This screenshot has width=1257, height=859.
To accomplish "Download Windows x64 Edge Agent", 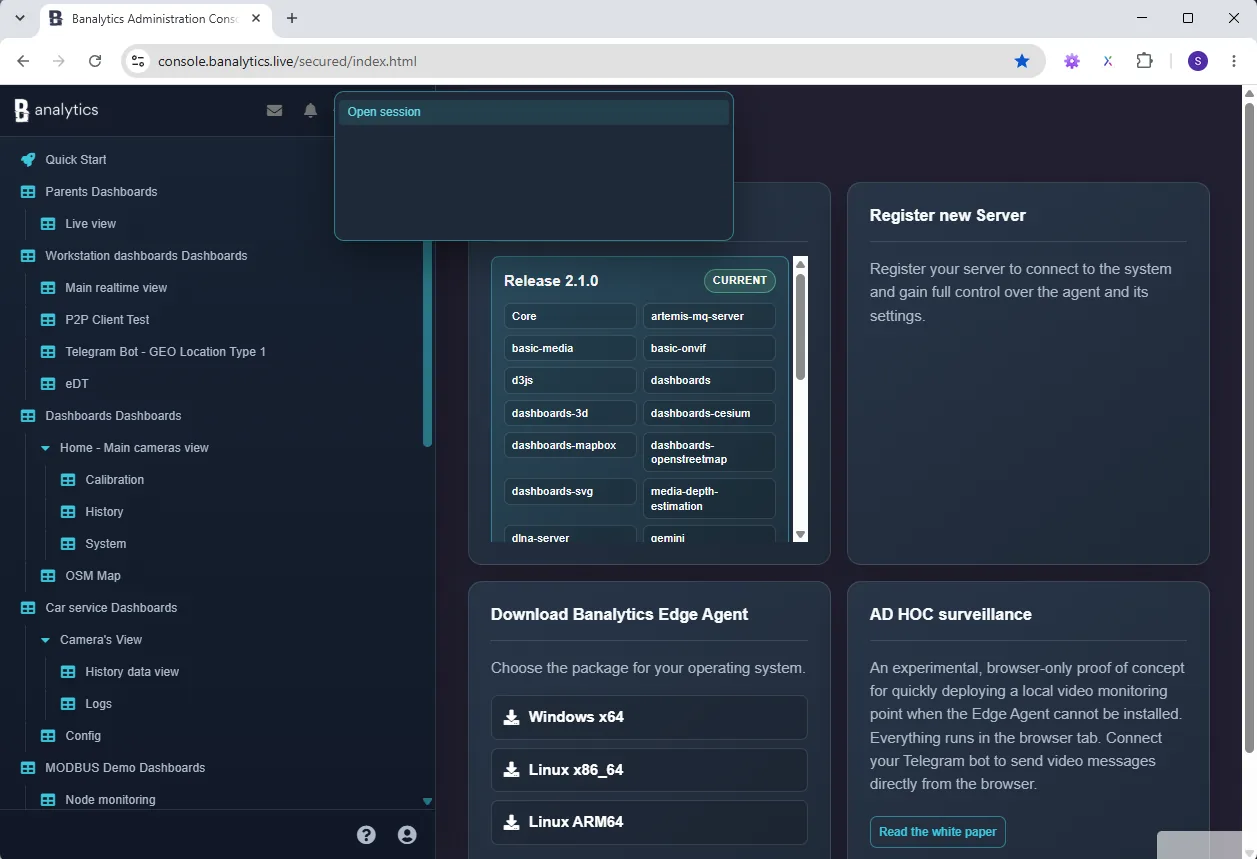I will (649, 717).
